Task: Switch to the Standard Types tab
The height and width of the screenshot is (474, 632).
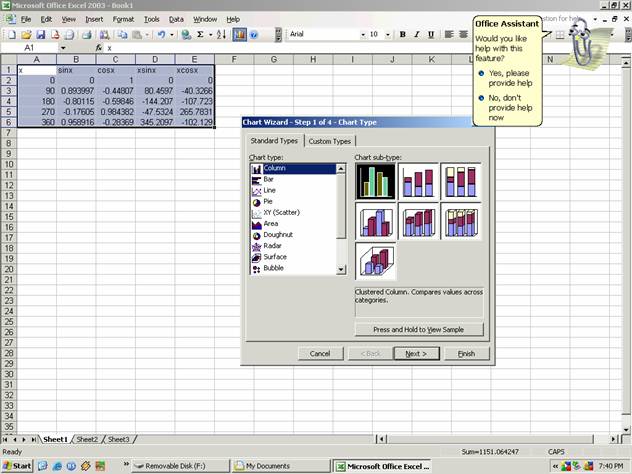Action: (274, 140)
